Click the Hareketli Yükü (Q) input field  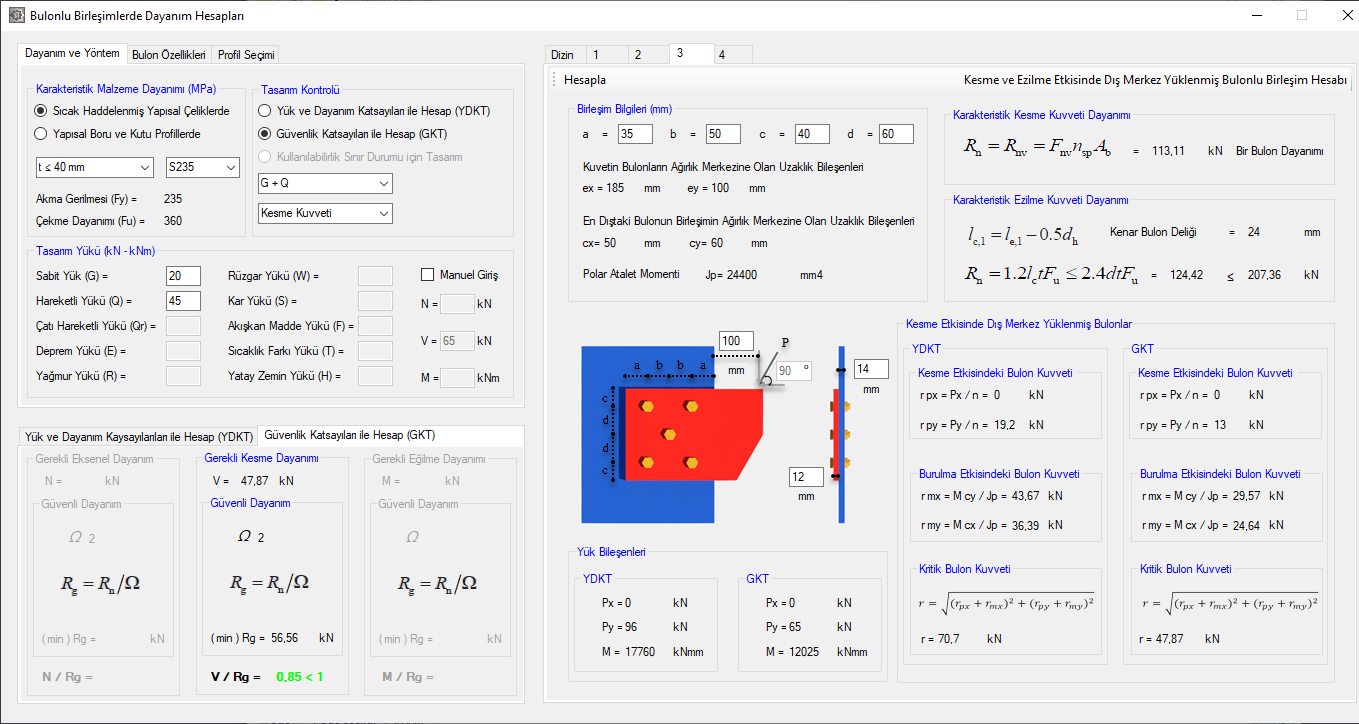pos(183,300)
